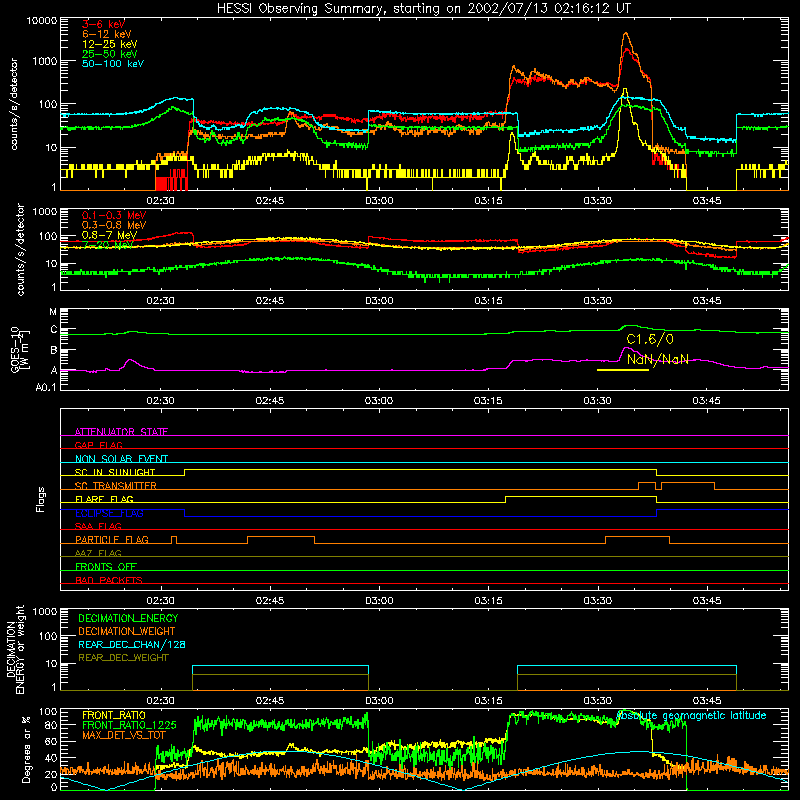Click the MAX_DET_VS_TOT legend label
This screenshot has width=800, height=800.
(123, 735)
